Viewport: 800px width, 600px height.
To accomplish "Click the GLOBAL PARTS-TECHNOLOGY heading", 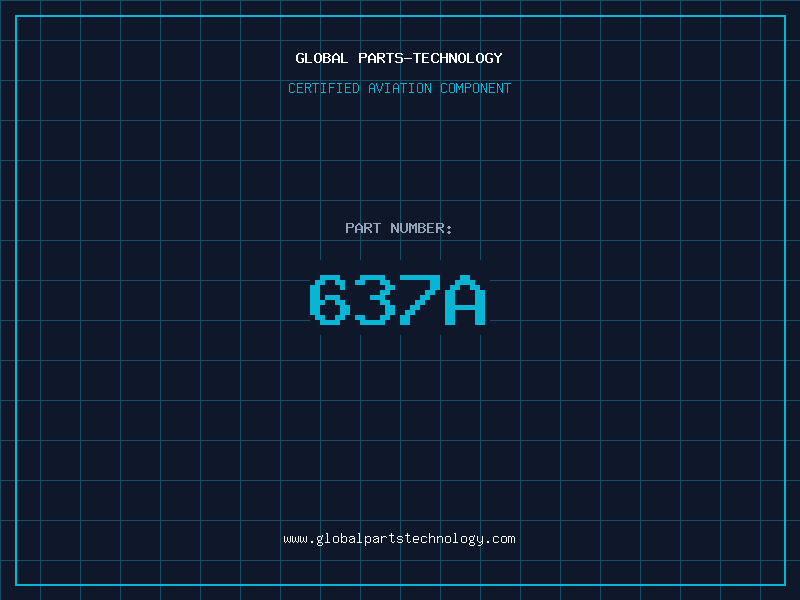I will [399, 58].
